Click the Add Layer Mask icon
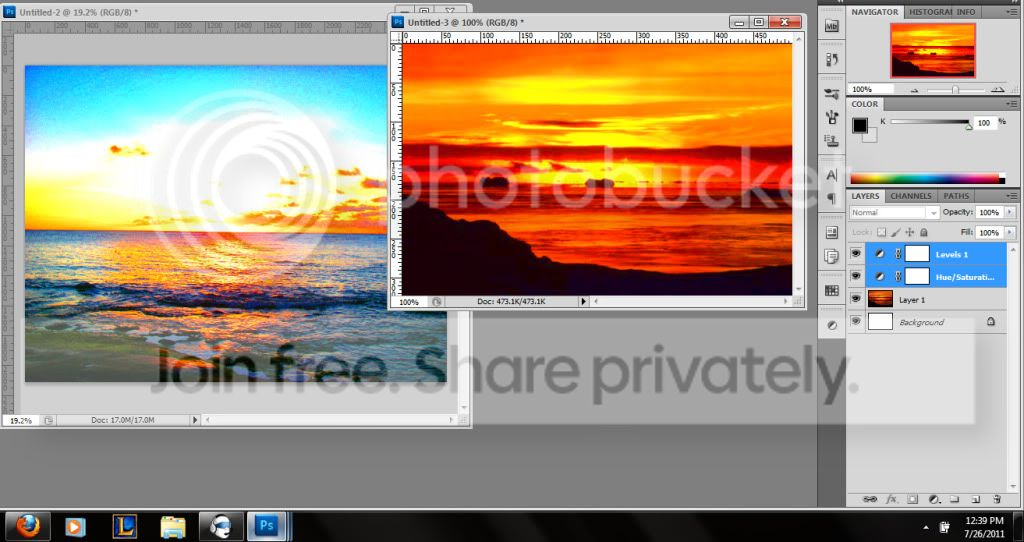1024x542 pixels. tap(912, 499)
